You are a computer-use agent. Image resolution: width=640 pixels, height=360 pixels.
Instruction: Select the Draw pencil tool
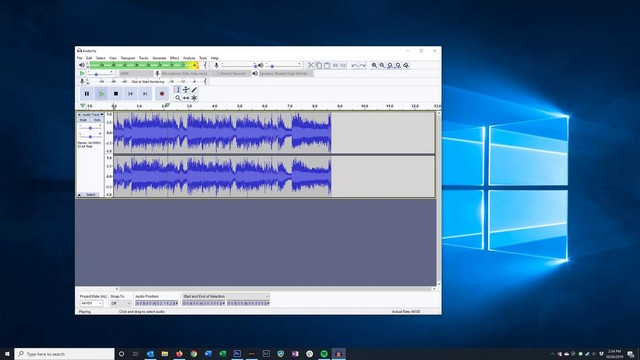[x=194, y=90]
